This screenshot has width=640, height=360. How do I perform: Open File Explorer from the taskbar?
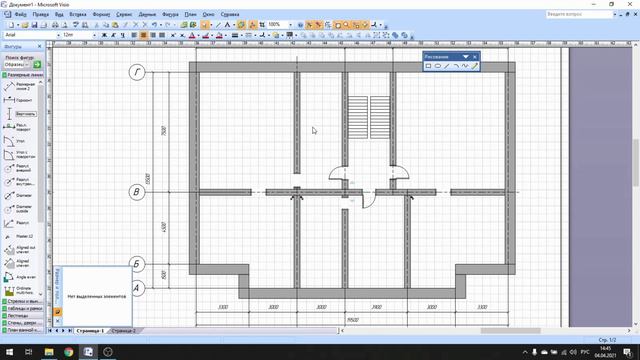coord(49,352)
